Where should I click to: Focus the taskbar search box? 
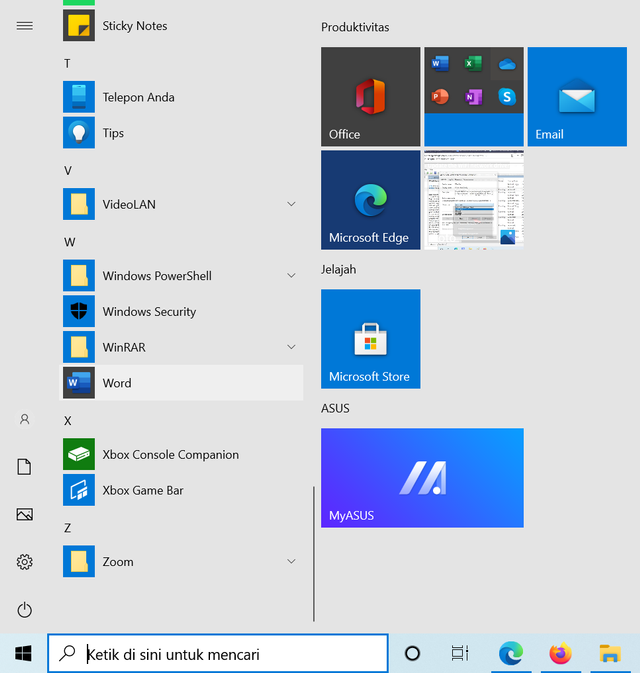[218, 654]
